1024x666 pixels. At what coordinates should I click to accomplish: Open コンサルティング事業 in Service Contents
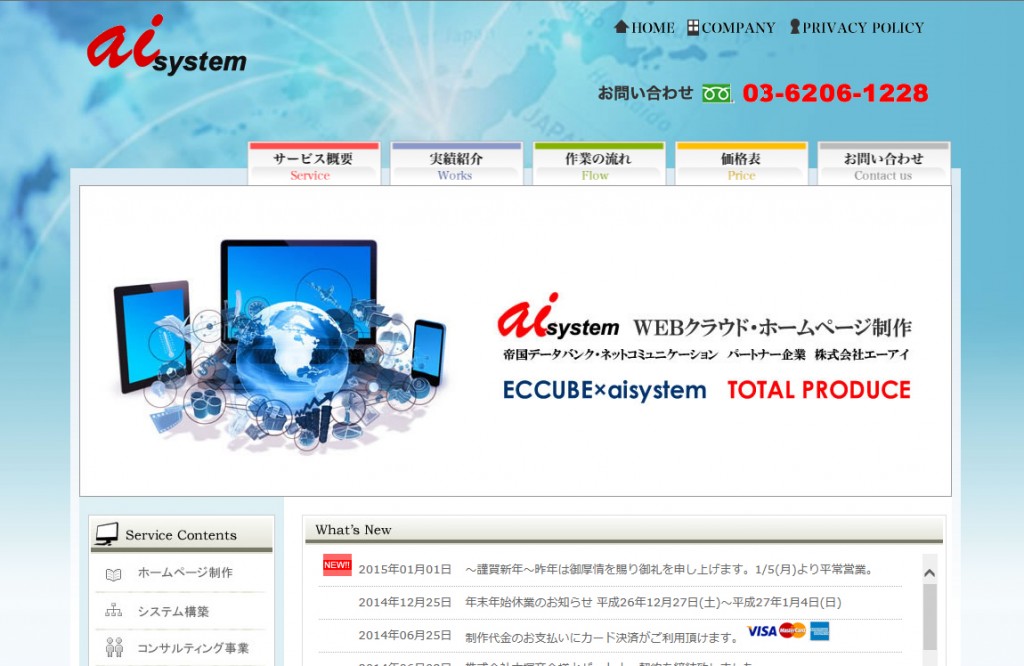tap(193, 648)
